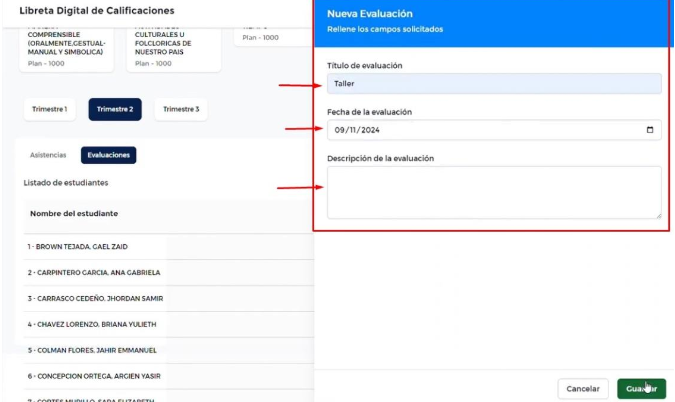This screenshot has width=675, height=402.
Task: Click the Cancelar button
Action: tap(583, 388)
